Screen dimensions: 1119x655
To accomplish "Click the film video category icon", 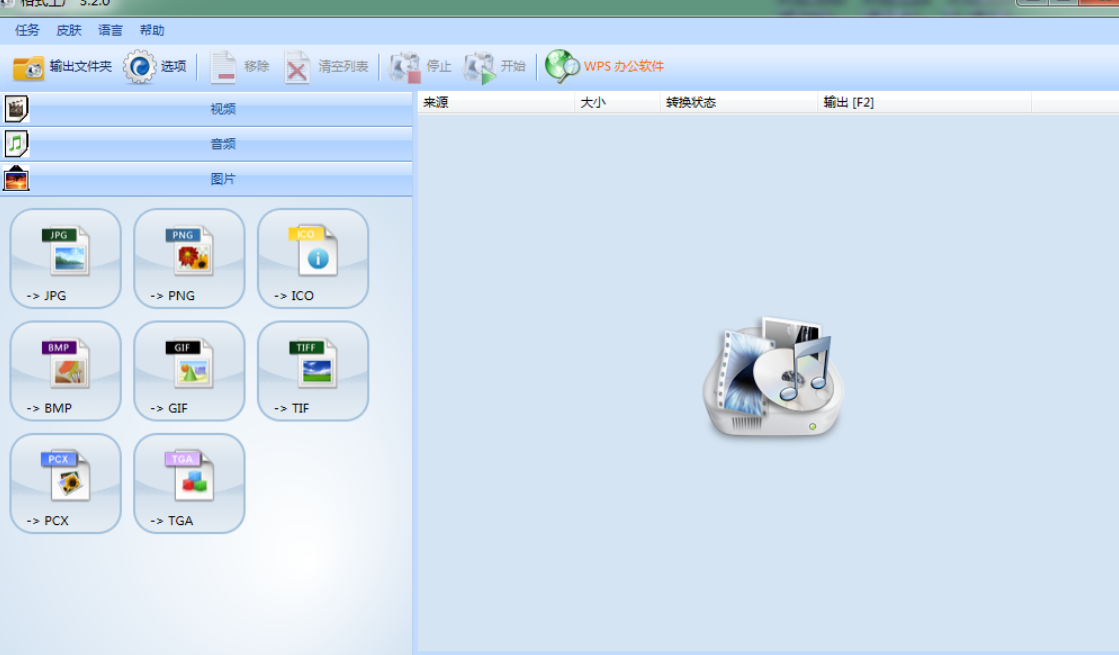I will (16, 109).
